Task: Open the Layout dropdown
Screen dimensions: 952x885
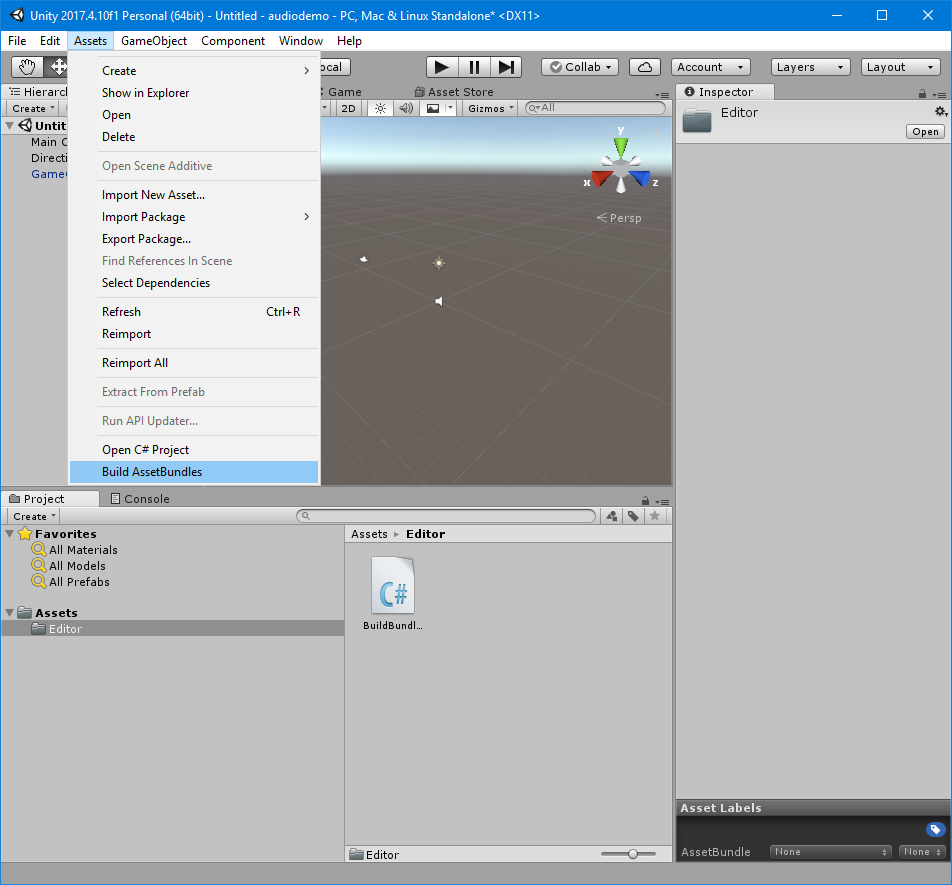Action: point(900,67)
